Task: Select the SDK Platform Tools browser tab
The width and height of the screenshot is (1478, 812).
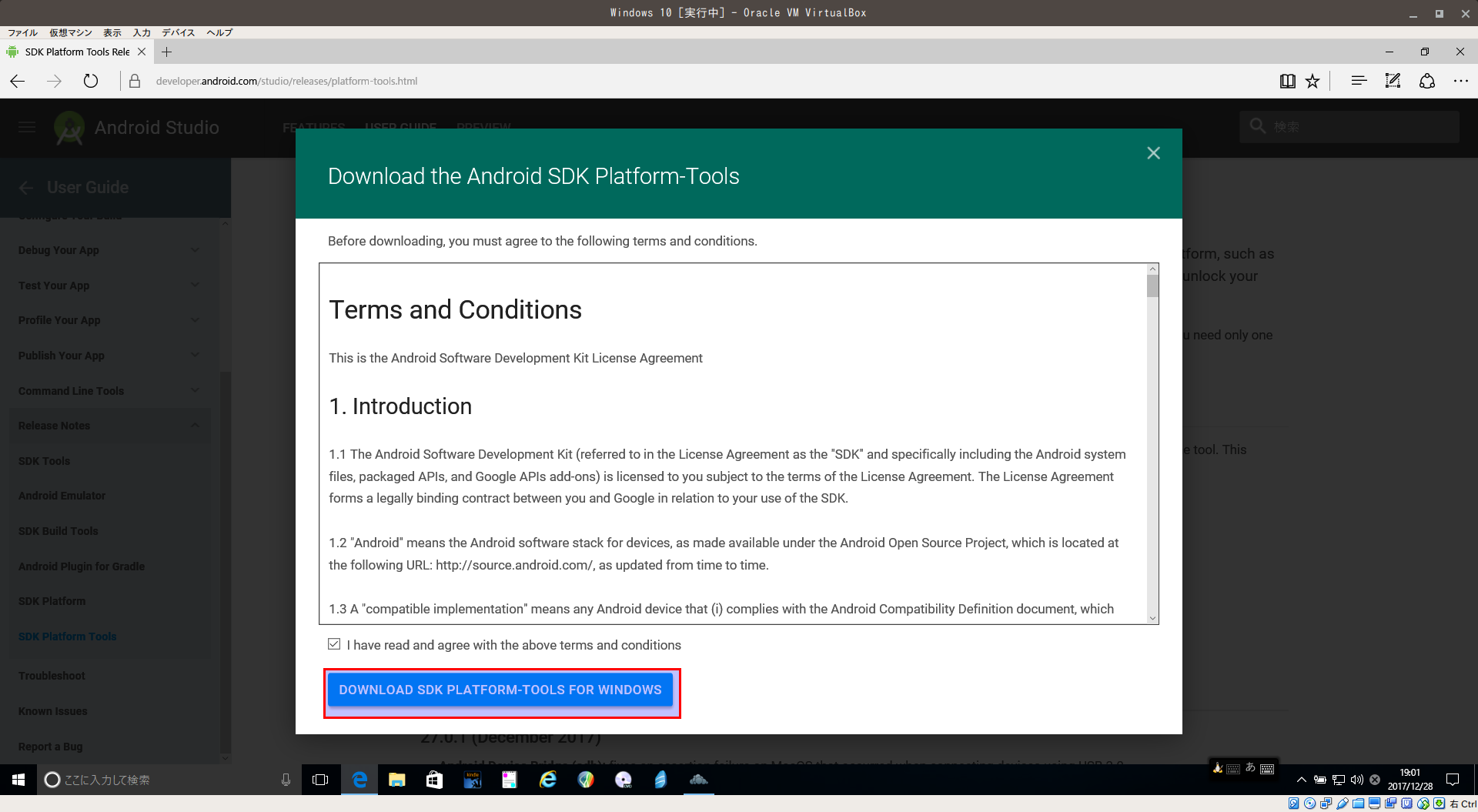Action: [x=77, y=52]
